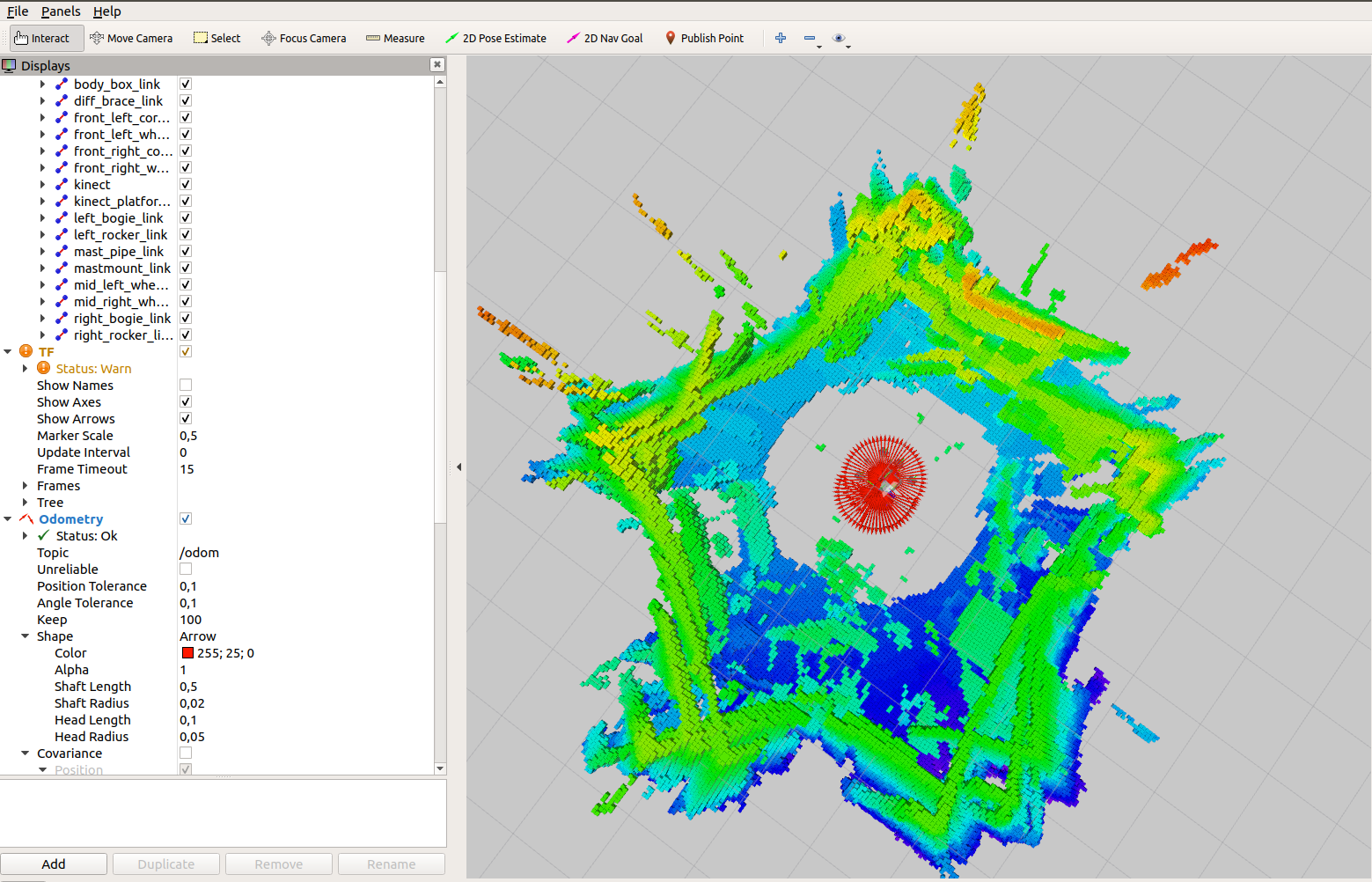Viewport: 1372px width, 882px height.
Task: Click the left_rocker_link link icon
Action: click(62, 234)
